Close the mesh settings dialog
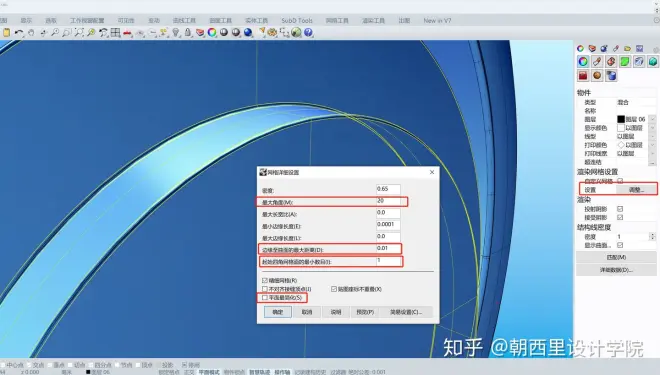660x375 pixels. tap(432, 172)
